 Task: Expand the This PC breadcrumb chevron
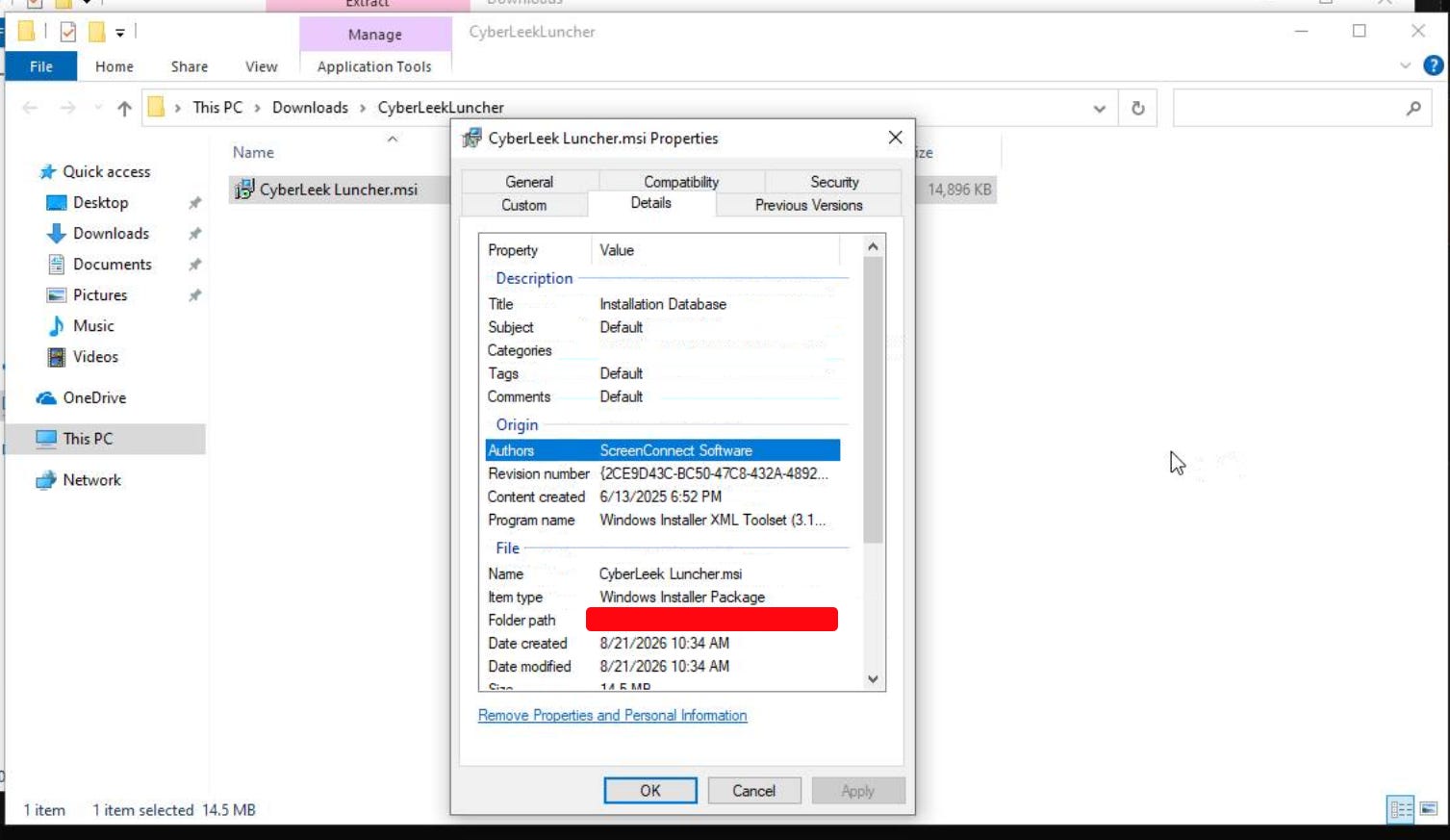click(x=257, y=108)
